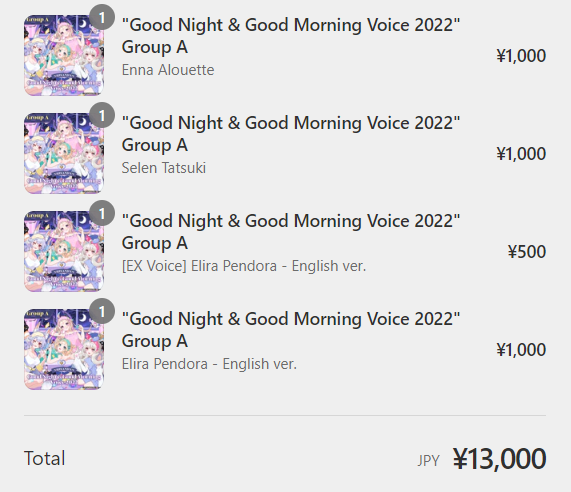Click quantity badge on Selen Tatsuki item
Screen dimensions: 571x492
(102, 115)
